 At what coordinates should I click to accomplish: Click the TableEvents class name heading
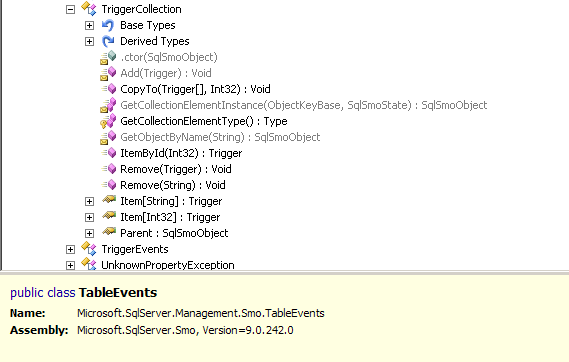118,293
